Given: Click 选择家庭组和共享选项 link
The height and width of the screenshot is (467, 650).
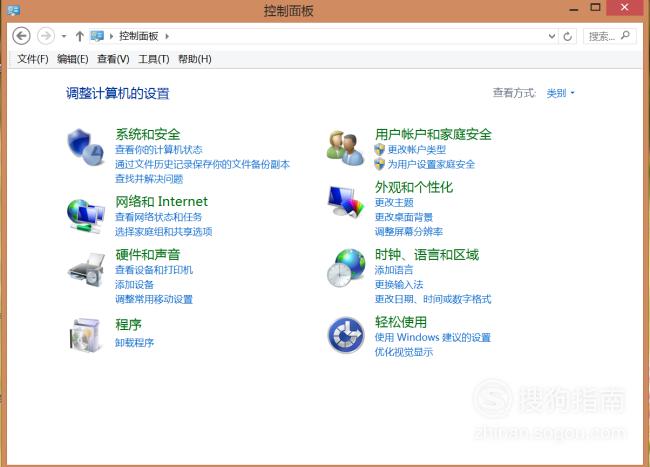Looking at the screenshot, I should (x=164, y=231).
